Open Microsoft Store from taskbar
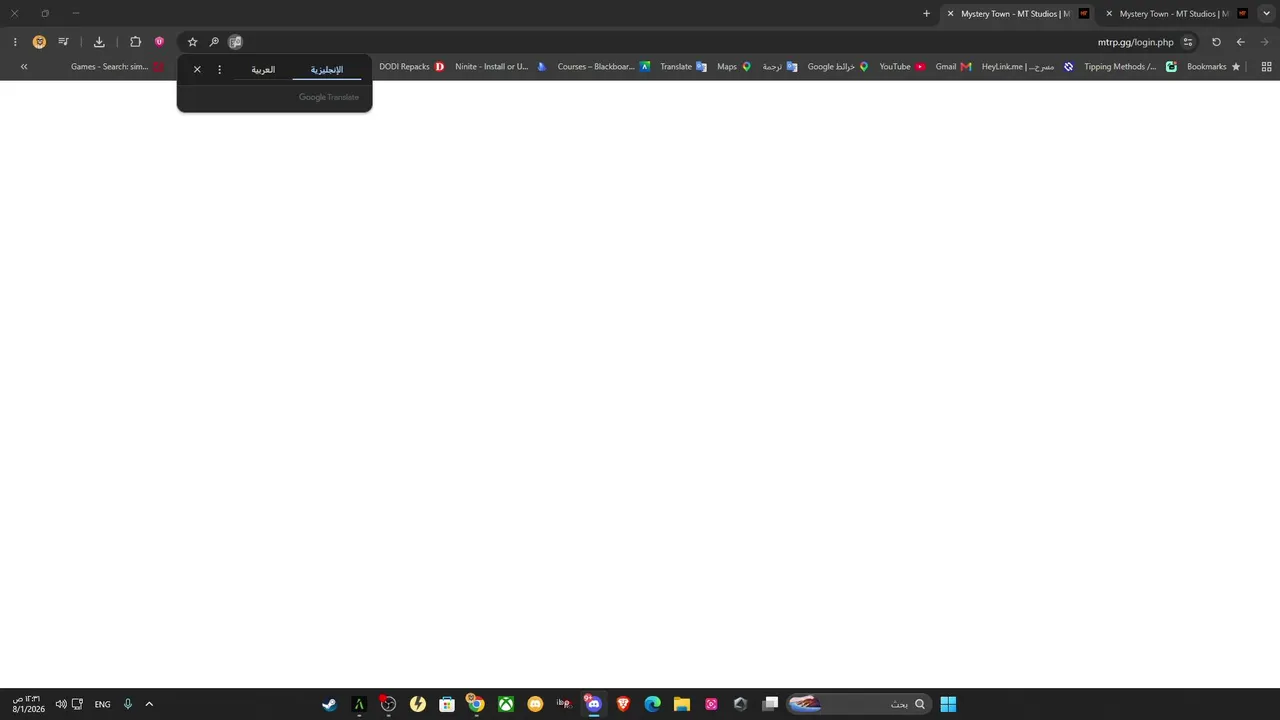The width and height of the screenshot is (1280, 720). pyautogui.click(x=447, y=704)
